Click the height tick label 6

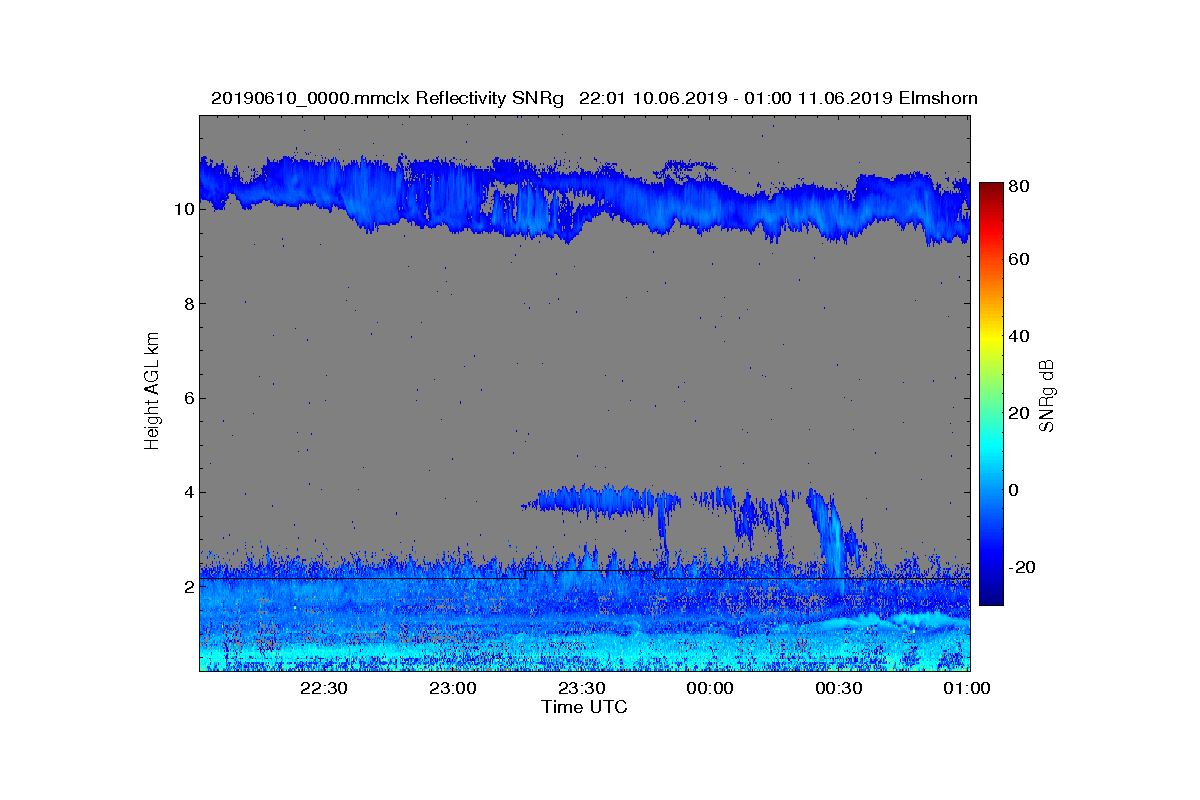(x=188, y=398)
